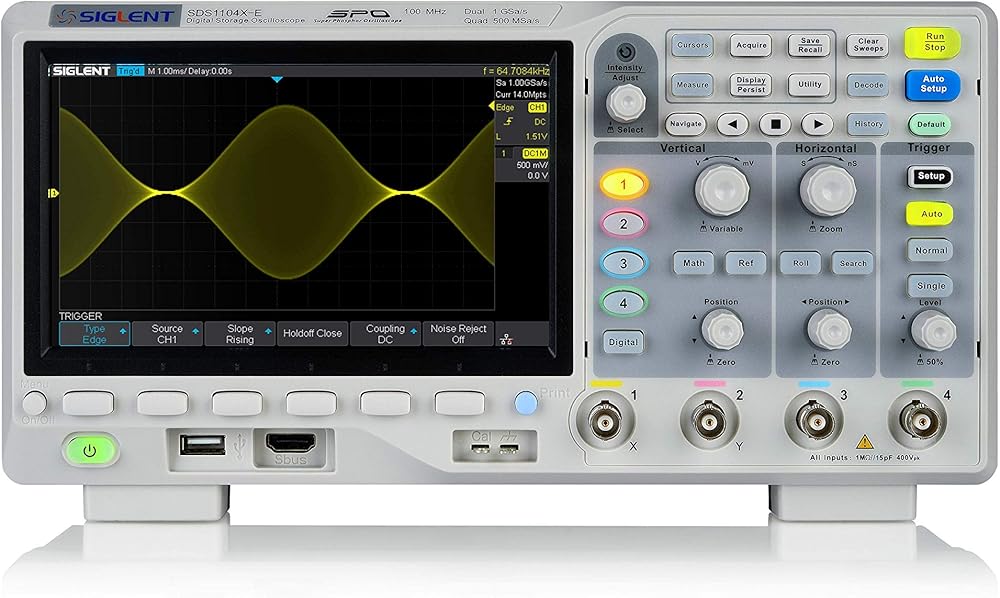Image resolution: width=1000 pixels, height=598 pixels.
Task: Select the Noise Reject Off item
Action: tap(458, 334)
